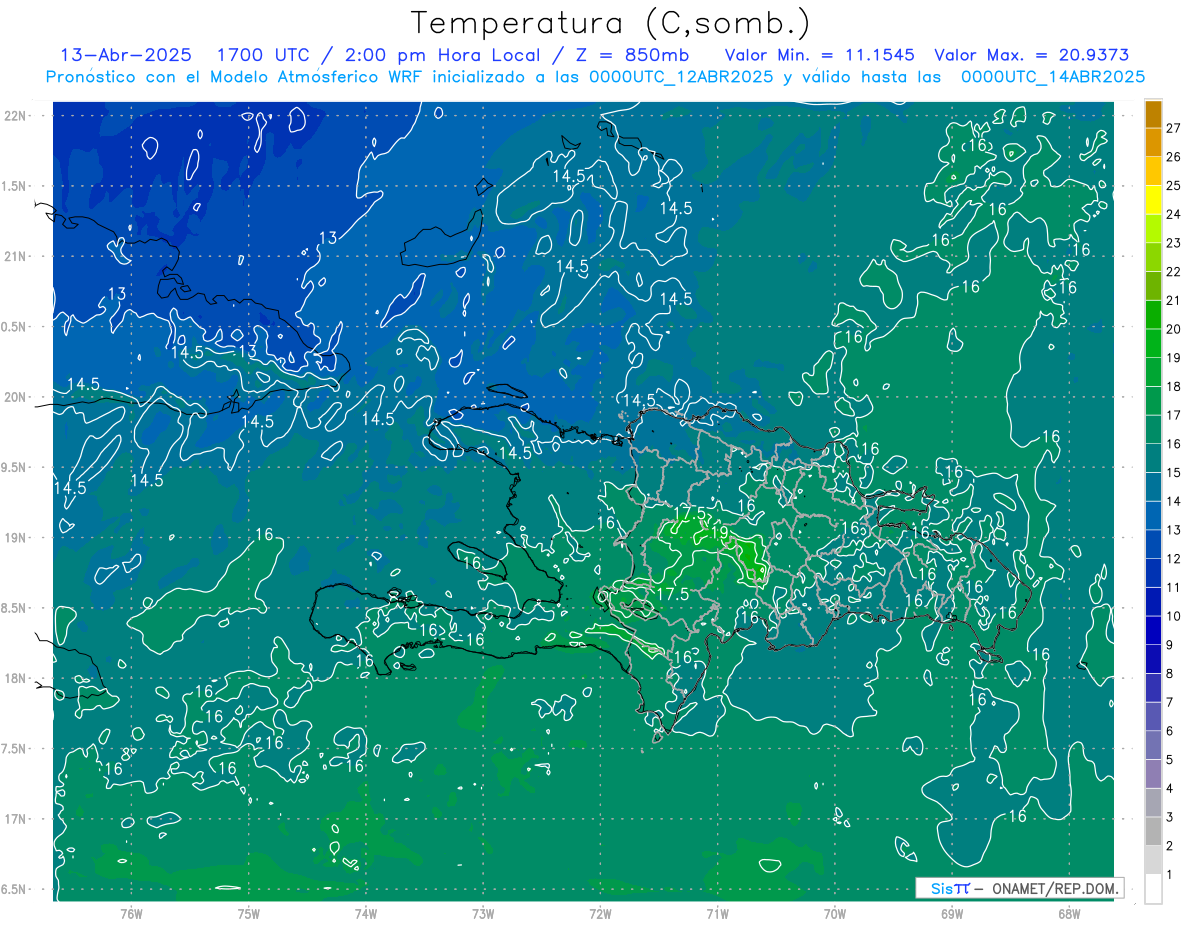Click the 5 label on the color scale
The width and height of the screenshot is (1200, 927).
click(x=1171, y=760)
